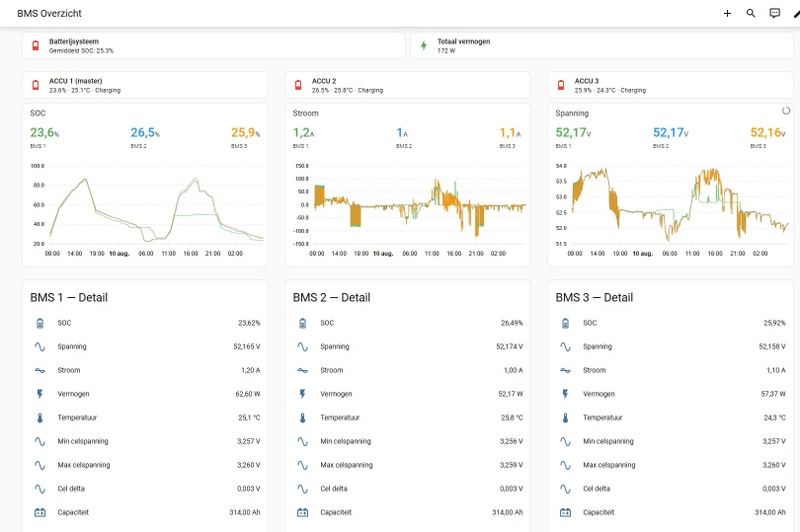Click the edit pencil icon in header

pyautogui.click(x=797, y=13)
